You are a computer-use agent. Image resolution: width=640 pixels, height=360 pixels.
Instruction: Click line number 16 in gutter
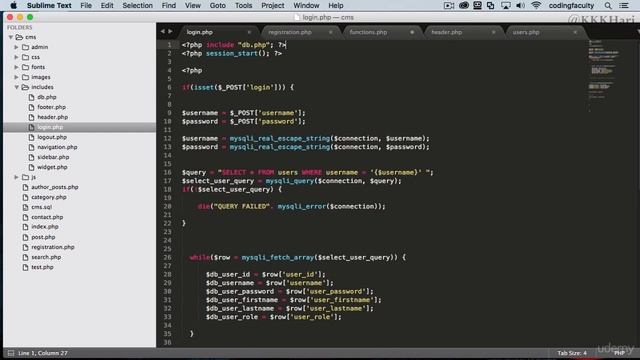click(167, 172)
